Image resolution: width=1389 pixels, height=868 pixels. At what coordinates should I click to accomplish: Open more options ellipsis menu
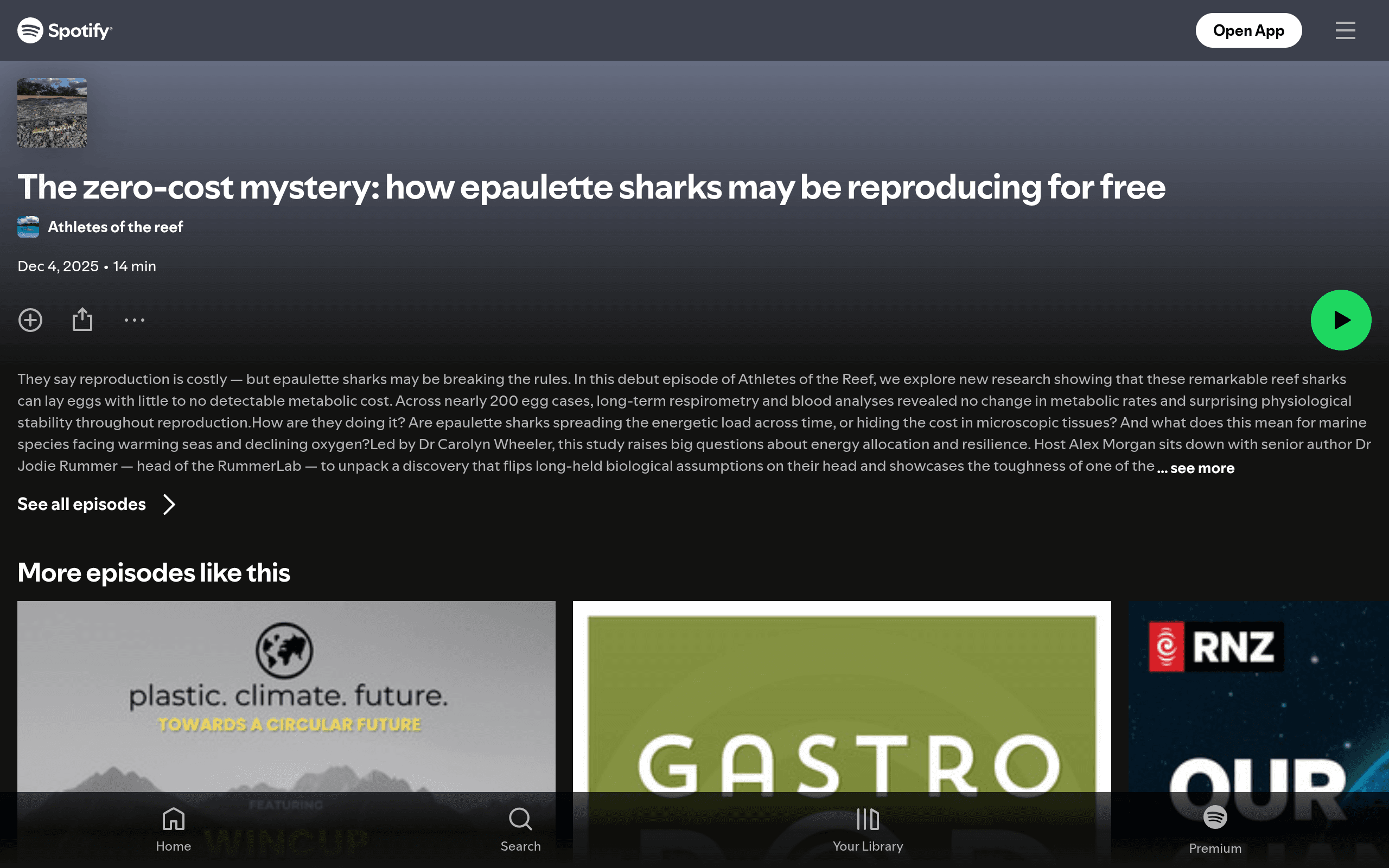(135, 320)
